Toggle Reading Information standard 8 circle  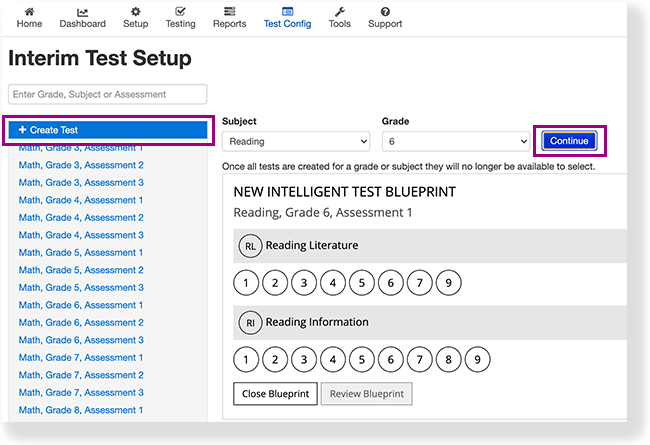(x=449, y=360)
